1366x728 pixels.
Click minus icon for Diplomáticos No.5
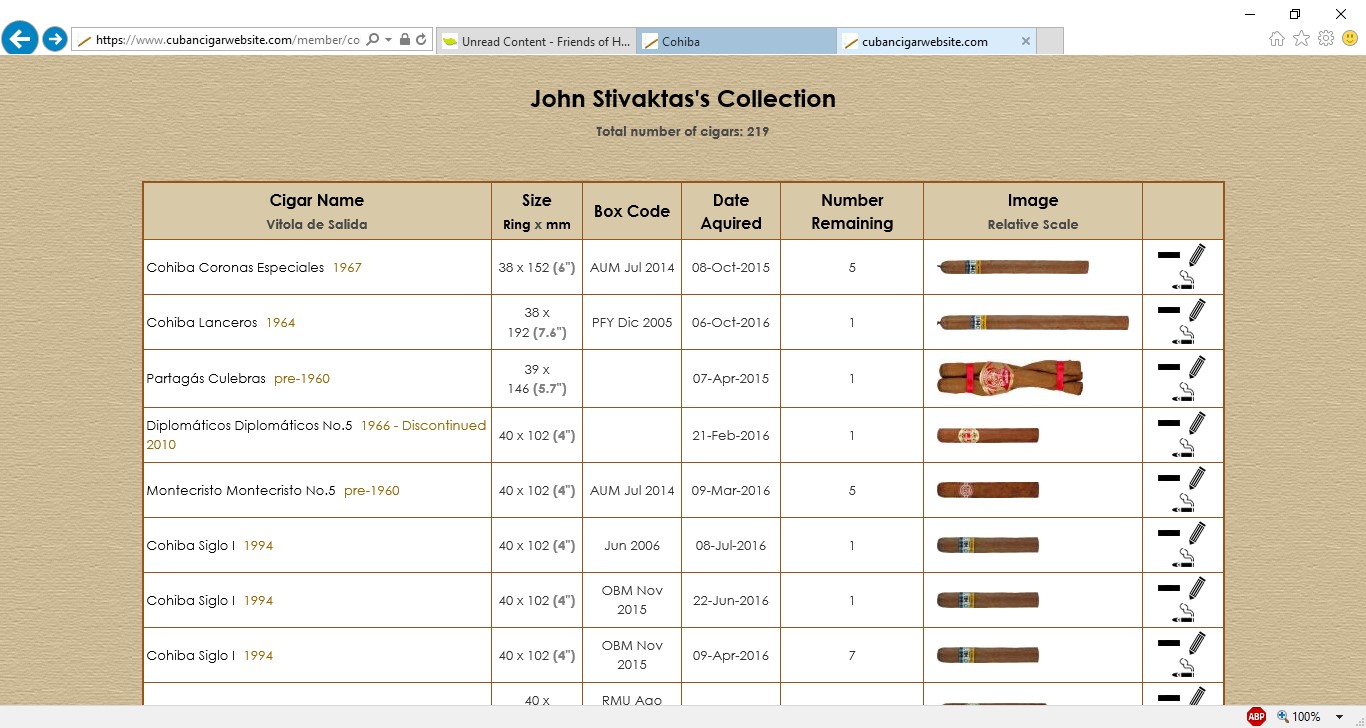coord(1168,423)
